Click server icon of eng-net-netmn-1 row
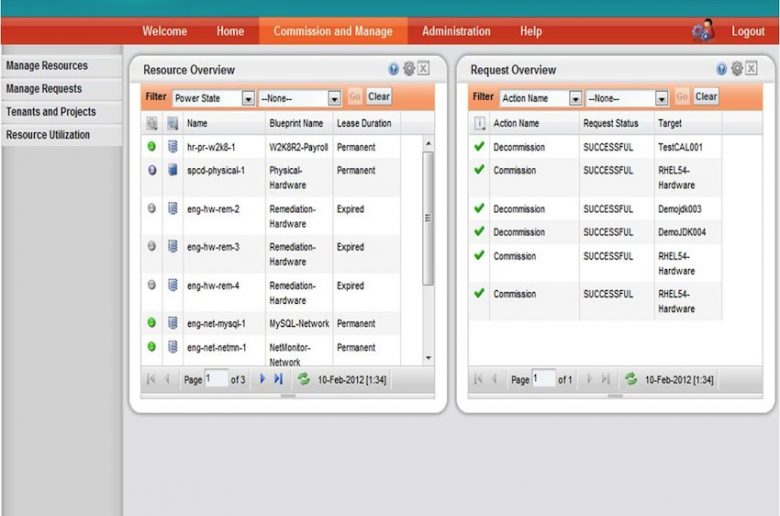This screenshot has width=780, height=516. point(173,346)
